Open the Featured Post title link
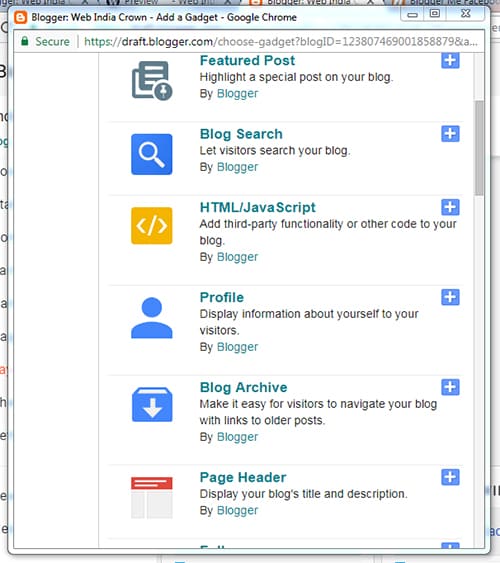Viewport: 500px width, 563px height. point(247,60)
